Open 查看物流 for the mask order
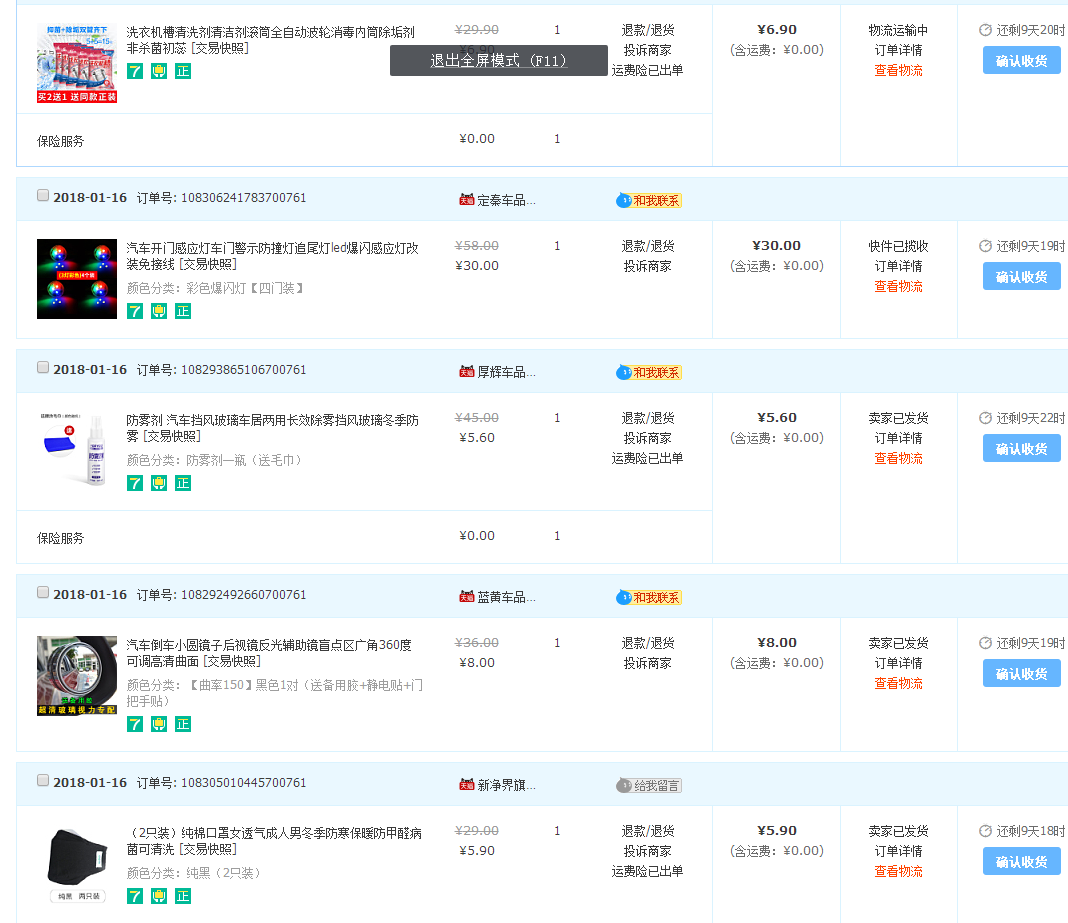Image resolution: width=1068 pixels, height=923 pixels. tap(897, 871)
